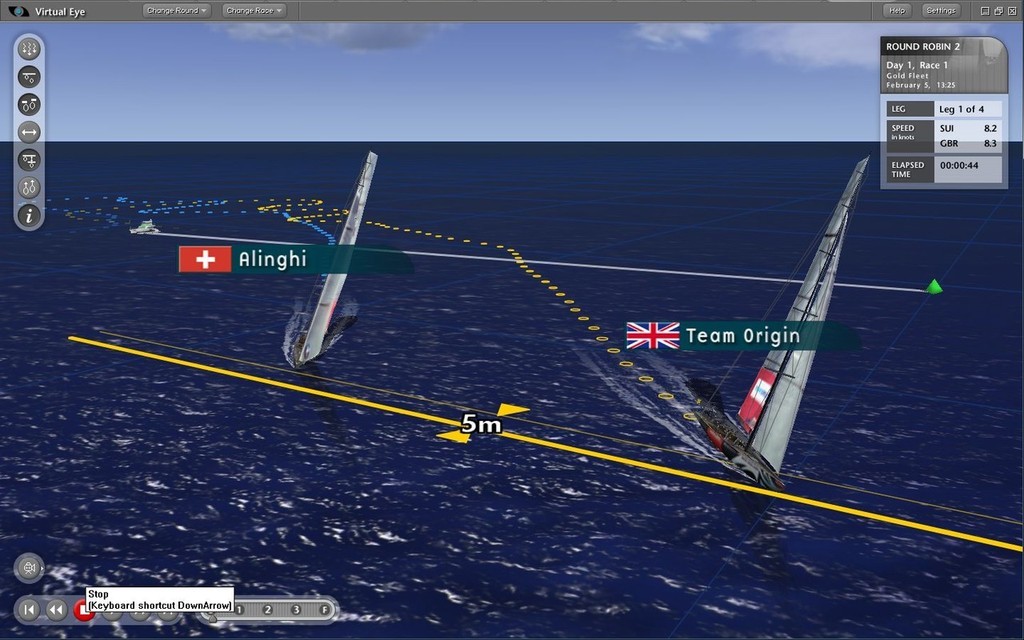Jump to mark 3 on the timeline
Viewport: 1024px width, 640px height.
[x=296, y=610]
